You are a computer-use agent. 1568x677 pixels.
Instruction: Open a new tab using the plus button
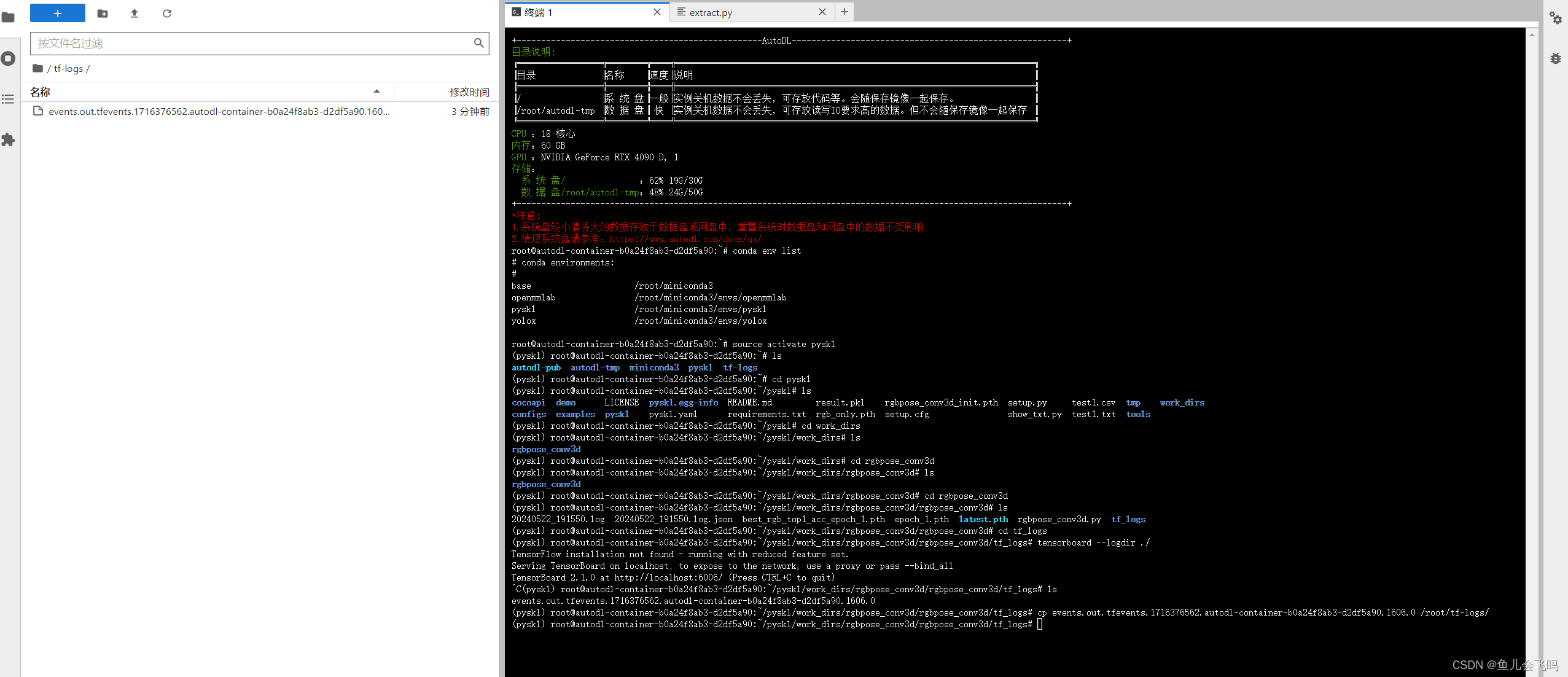pyautogui.click(x=844, y=12)
